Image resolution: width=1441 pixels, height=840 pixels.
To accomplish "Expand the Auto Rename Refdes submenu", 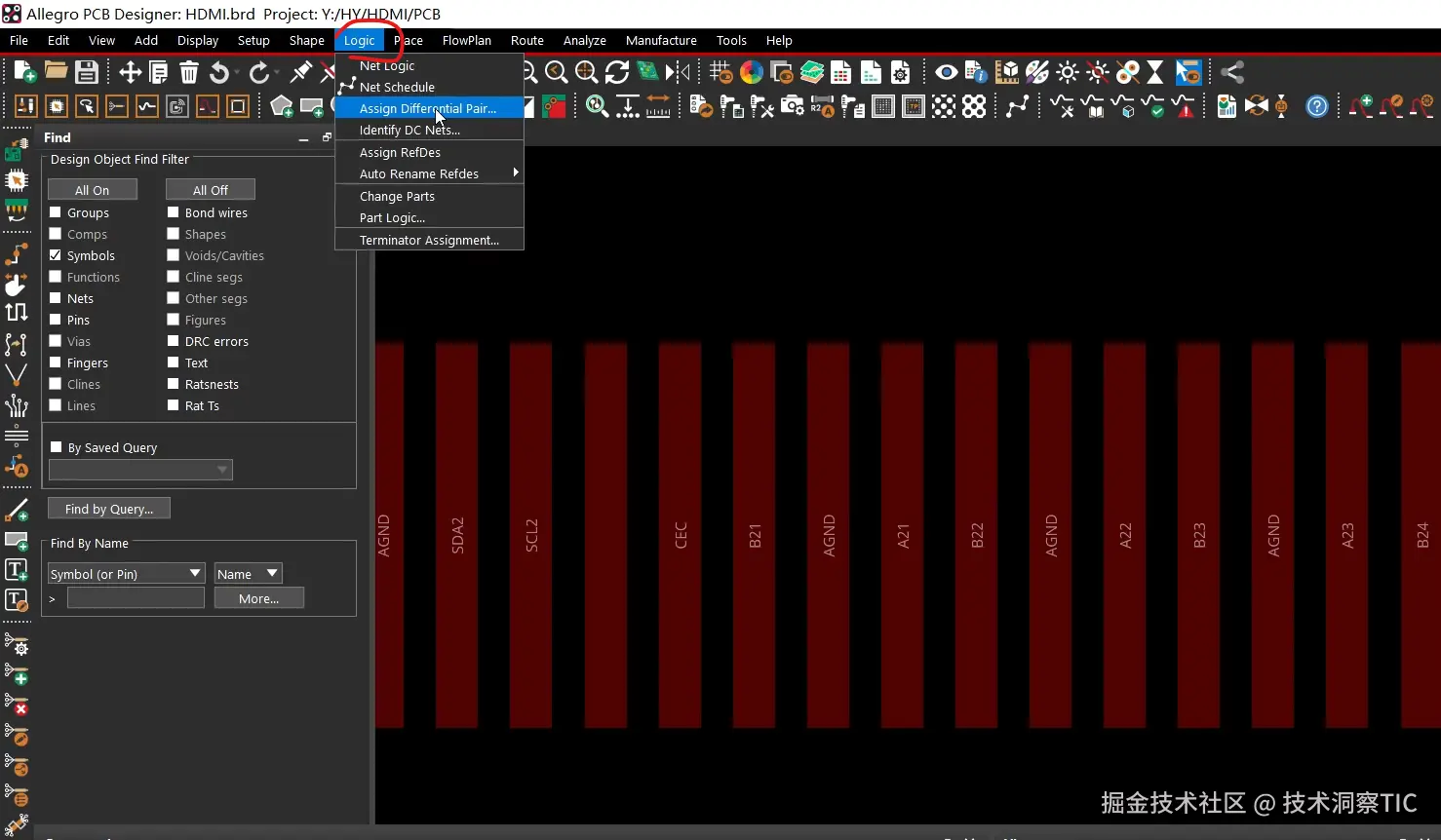I will click(429, 173).
